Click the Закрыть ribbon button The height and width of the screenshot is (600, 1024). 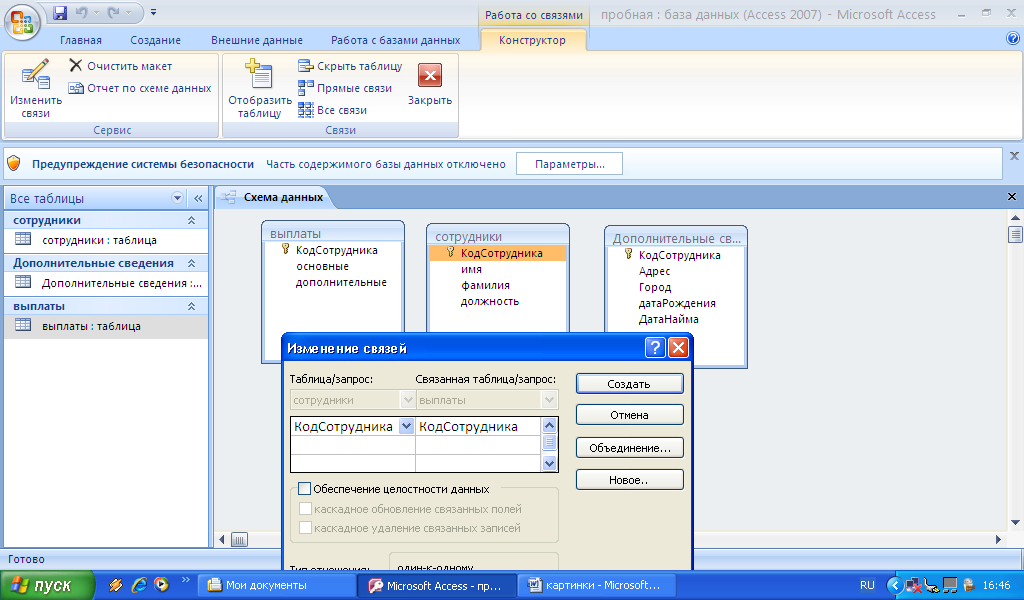pos(430,84)
